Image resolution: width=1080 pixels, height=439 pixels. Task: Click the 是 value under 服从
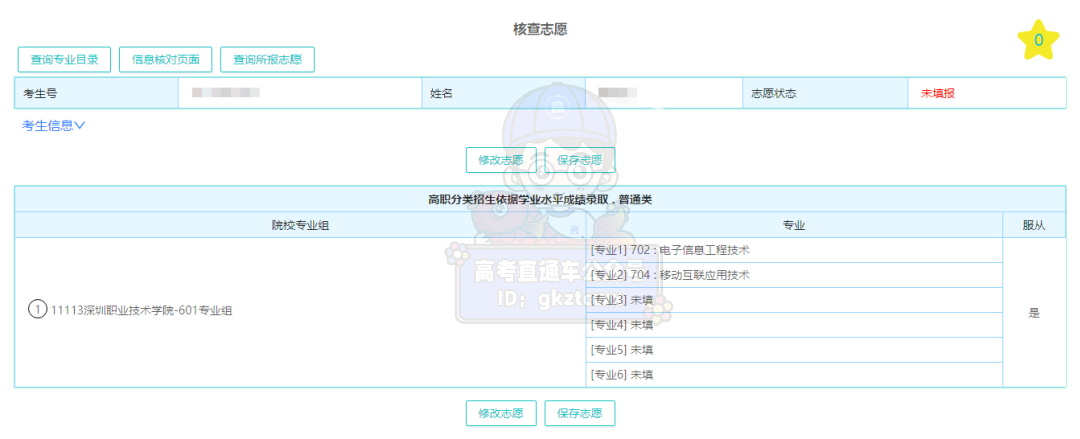(1034, 313)
